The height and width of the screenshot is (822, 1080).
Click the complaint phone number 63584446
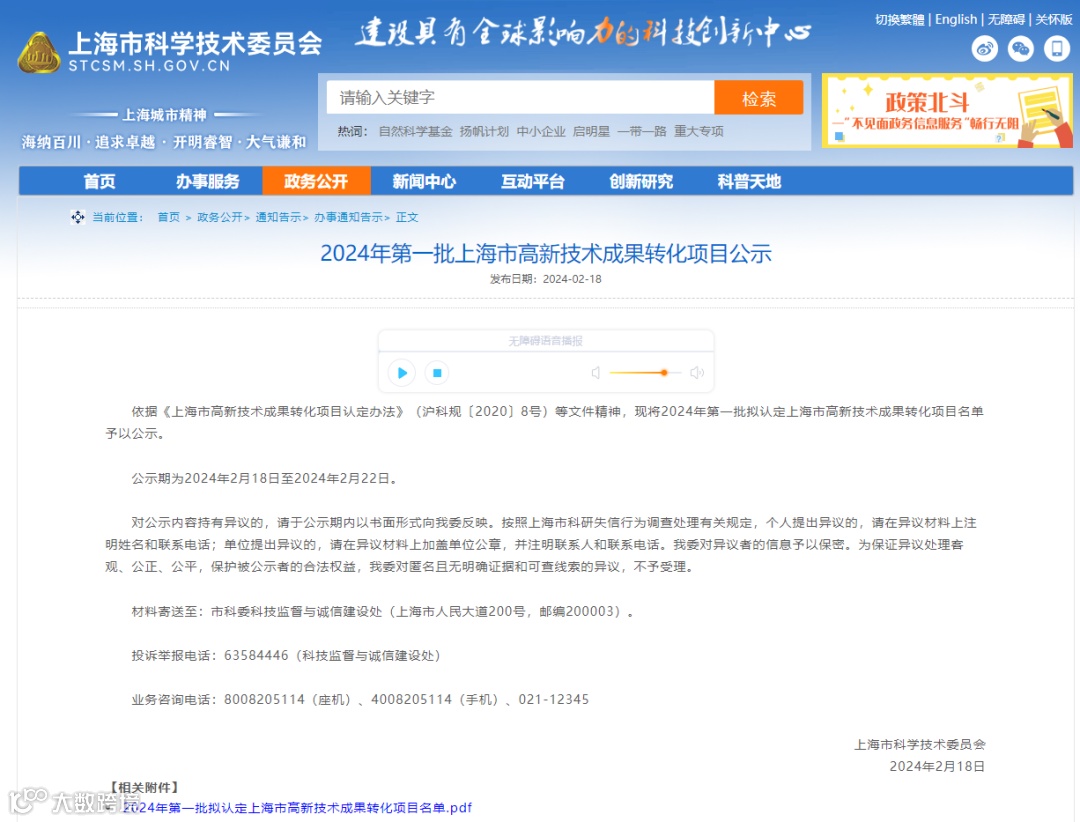point(256,655)
